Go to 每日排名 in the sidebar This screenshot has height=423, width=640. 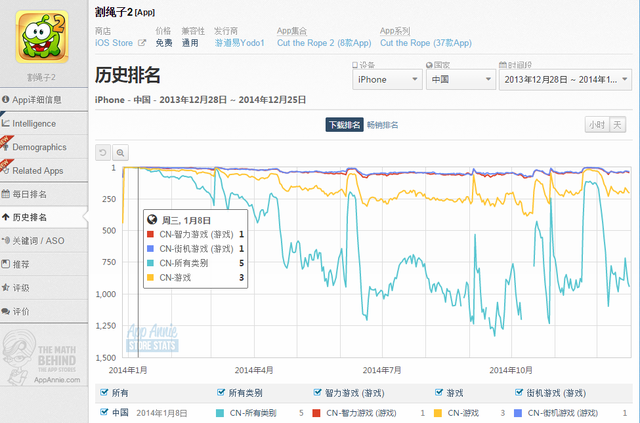44,194
